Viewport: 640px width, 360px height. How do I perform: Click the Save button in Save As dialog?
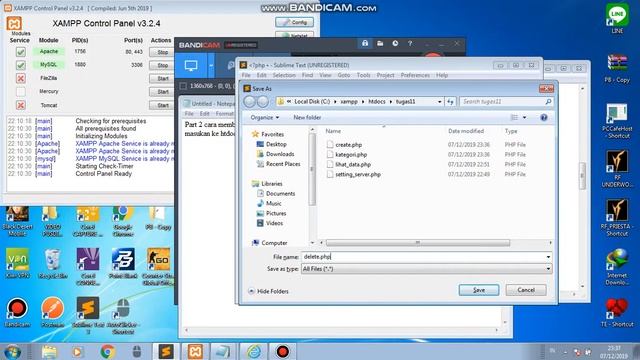point(479,290)
